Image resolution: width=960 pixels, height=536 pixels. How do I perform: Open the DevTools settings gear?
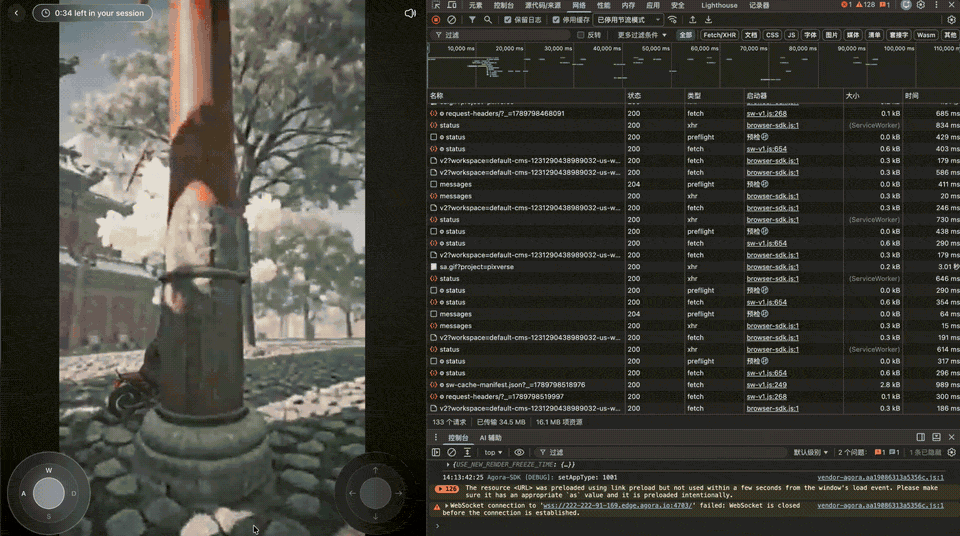[x=921, y=5]
